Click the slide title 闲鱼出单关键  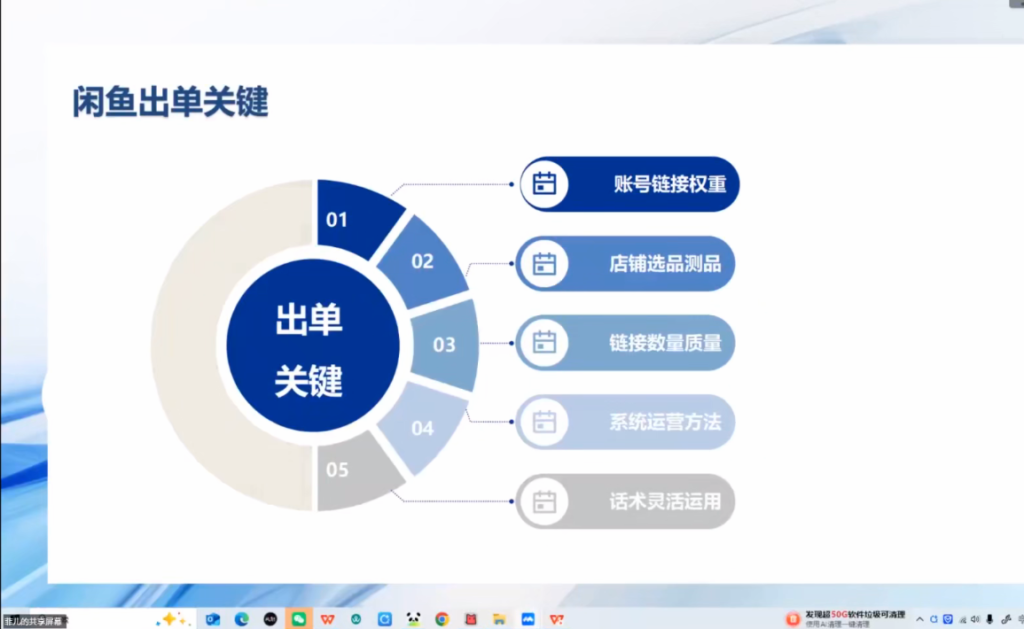(x=170, y=102)
